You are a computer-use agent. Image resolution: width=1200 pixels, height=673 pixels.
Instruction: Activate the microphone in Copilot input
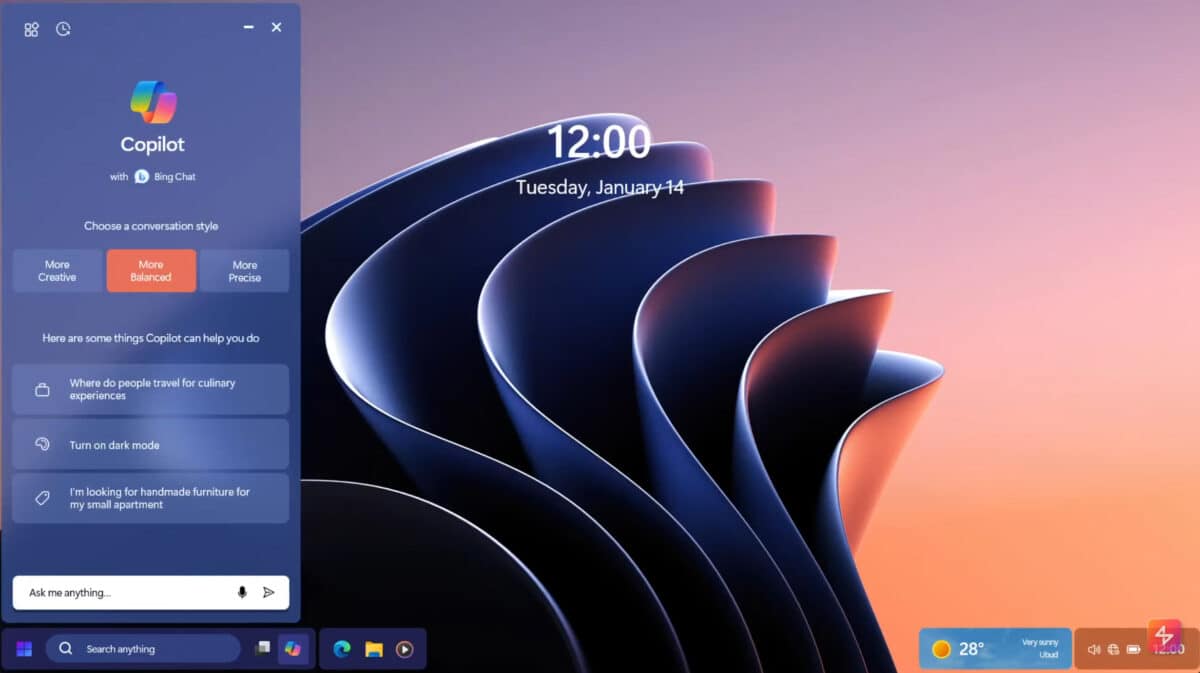click(241, 592)
